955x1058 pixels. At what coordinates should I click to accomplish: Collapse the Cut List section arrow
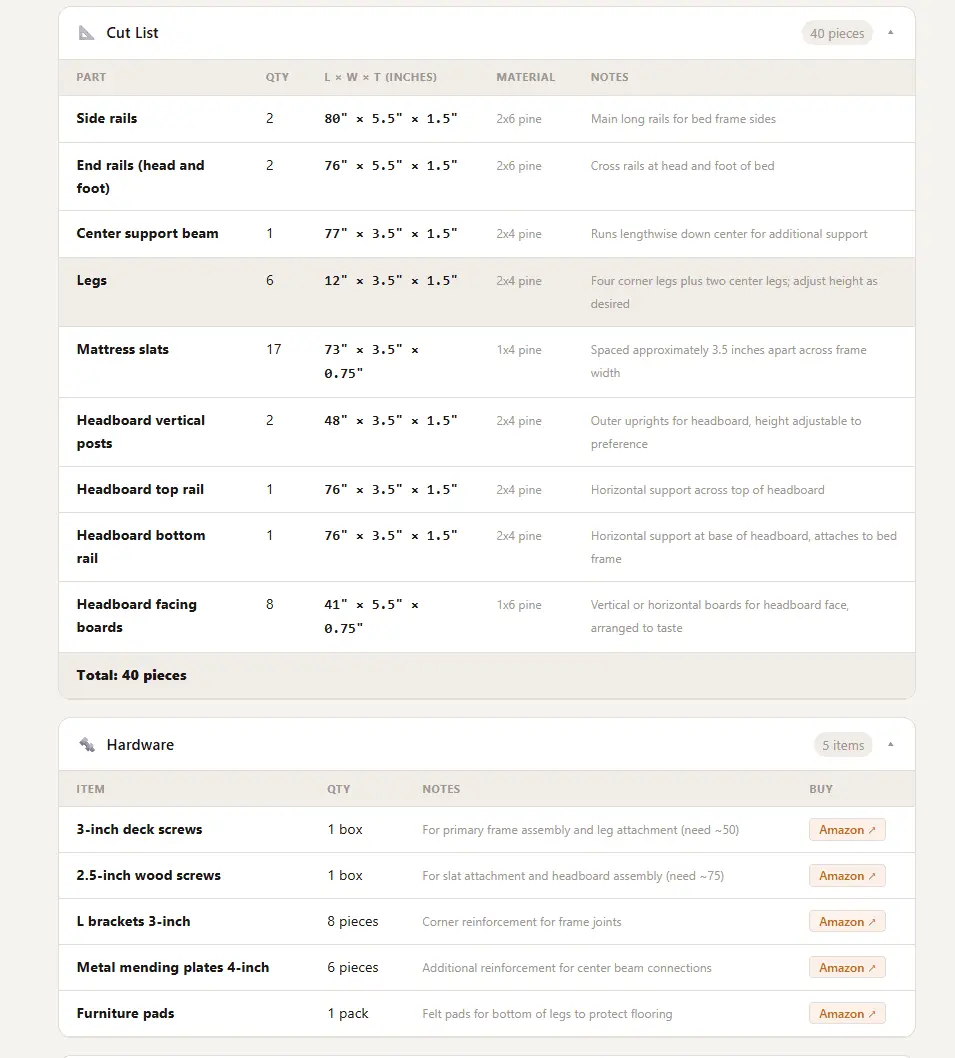(890, 32)
